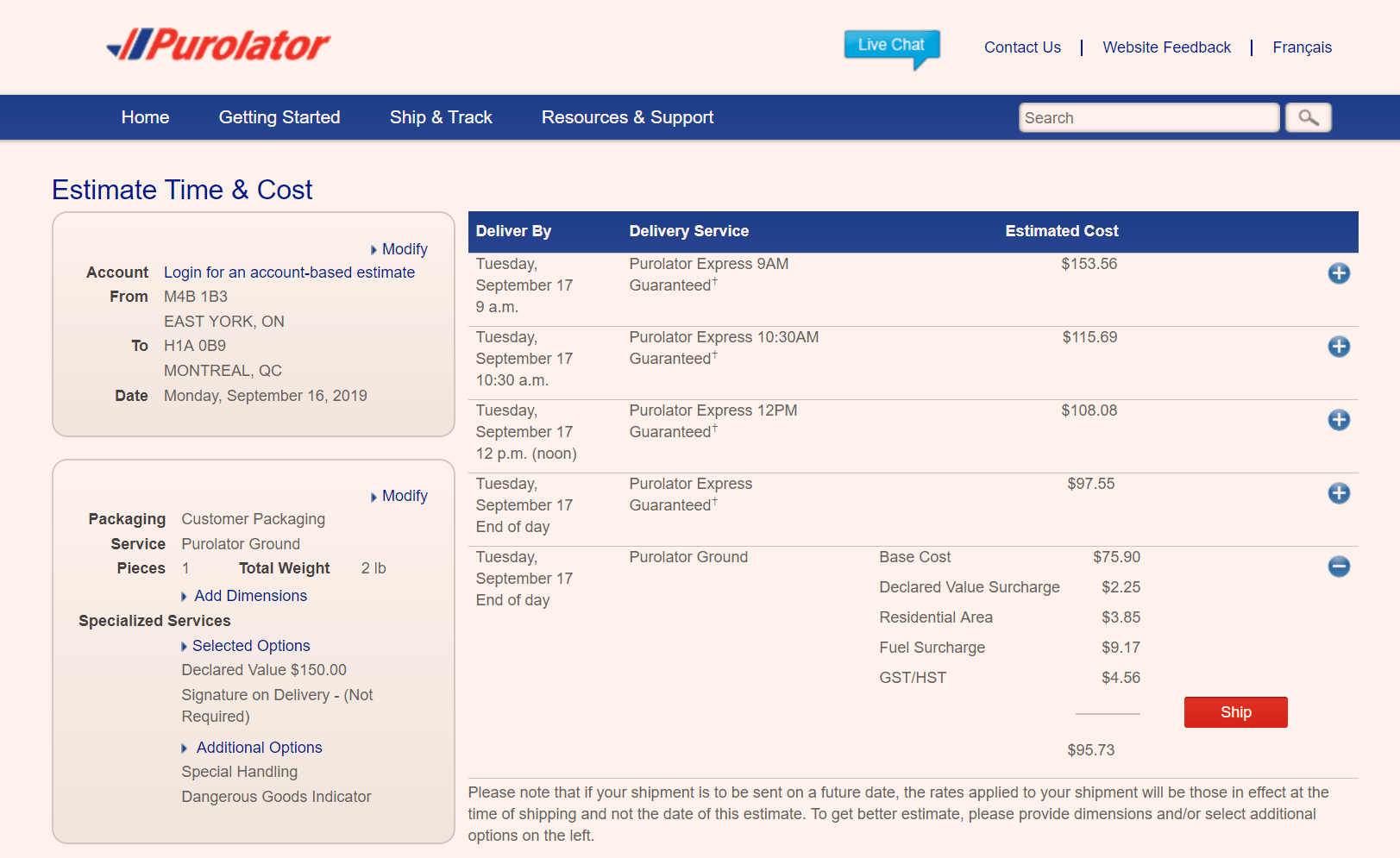Click the 2 lb total weight value

[x=374, y=568]
